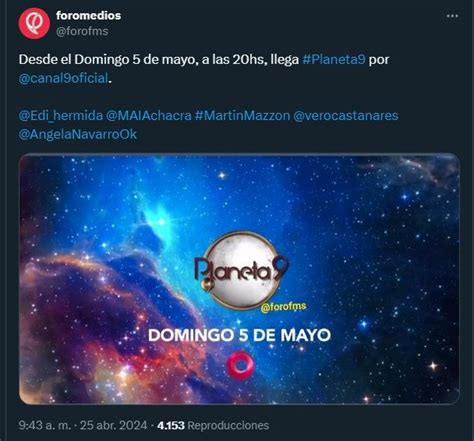Open the foromedios display name
This screenshot has width=474, height=441.
point(88,15)
